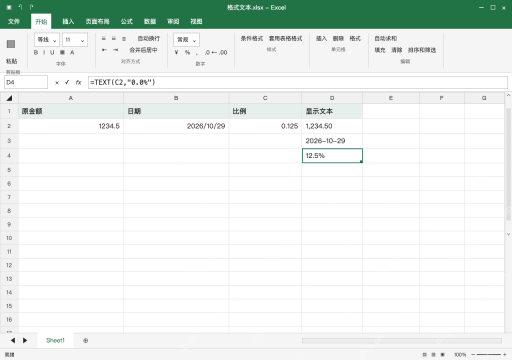
Task: Open the font name dropdown (等线)
Action: point(47,40)
